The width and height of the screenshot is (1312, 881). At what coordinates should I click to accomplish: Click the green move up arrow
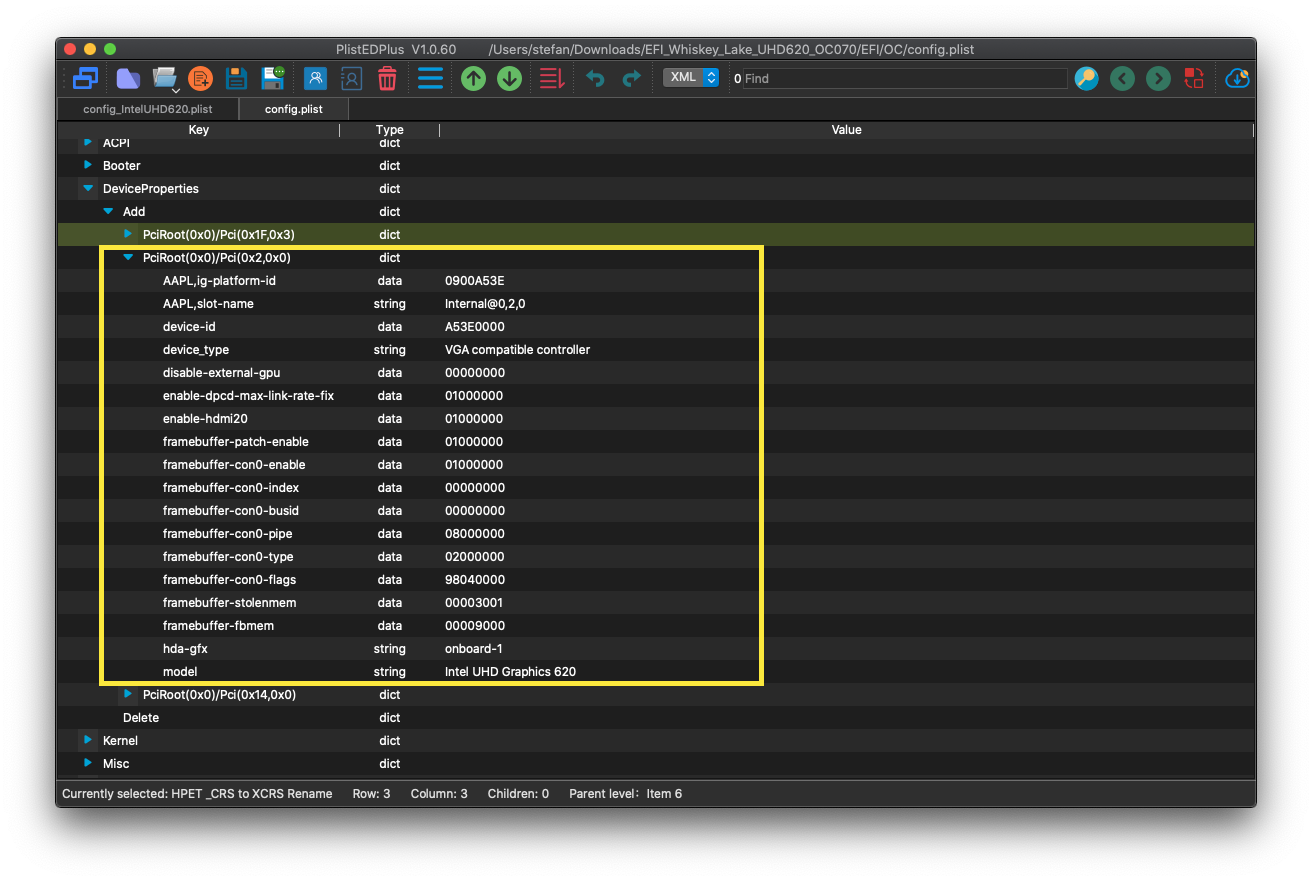473,78
